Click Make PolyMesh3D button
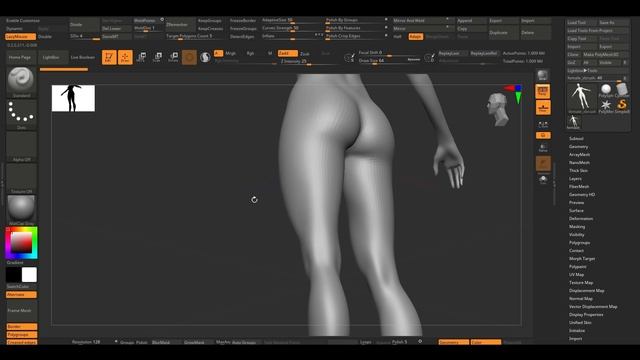The image size is (640, 360). coord(605,55)
